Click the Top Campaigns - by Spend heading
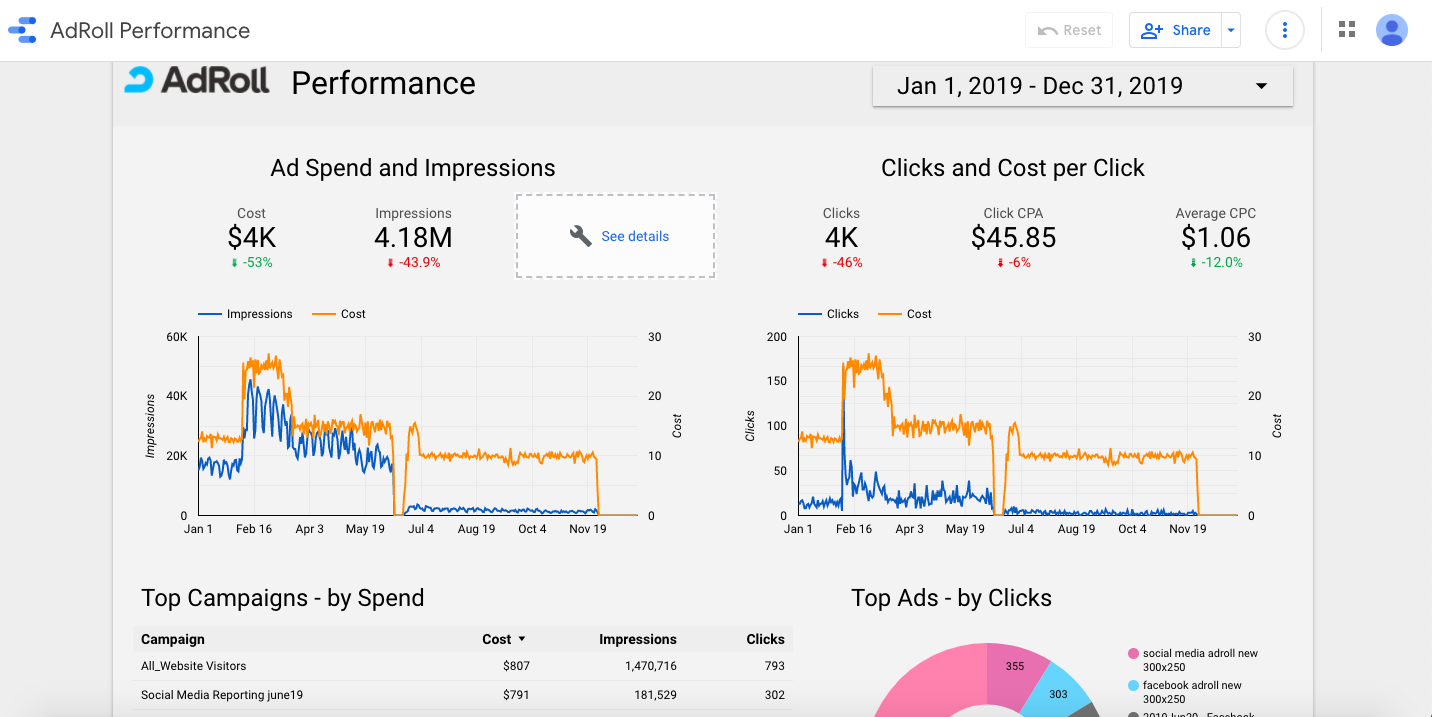Screen dimensions: 1432x717 pyautogui.click(x=283, y=598)
